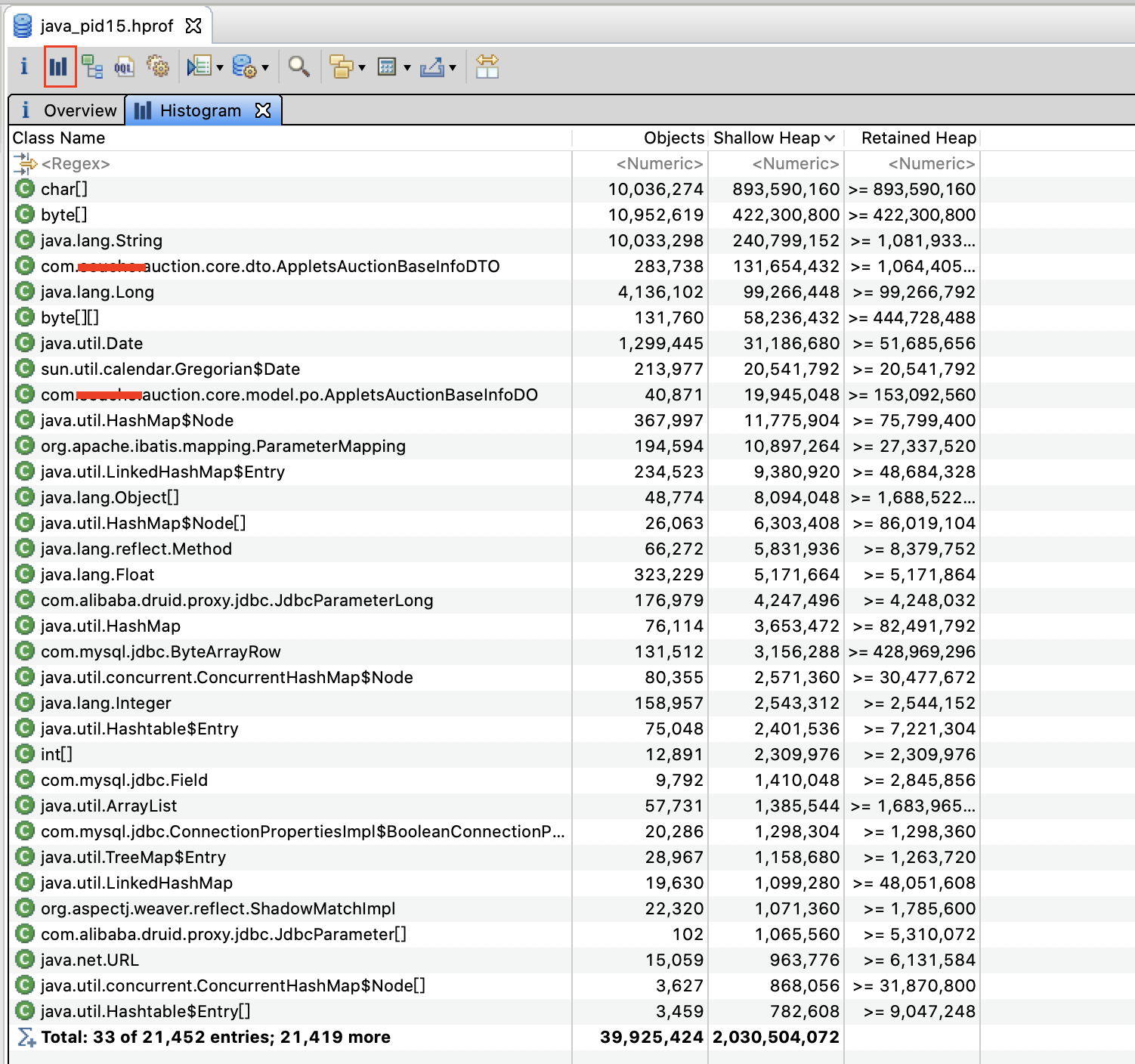Open the Overview info toolbar icon
This screenshot has width=1135, height=1064.
pyautogui.click(x=24, y=66)
